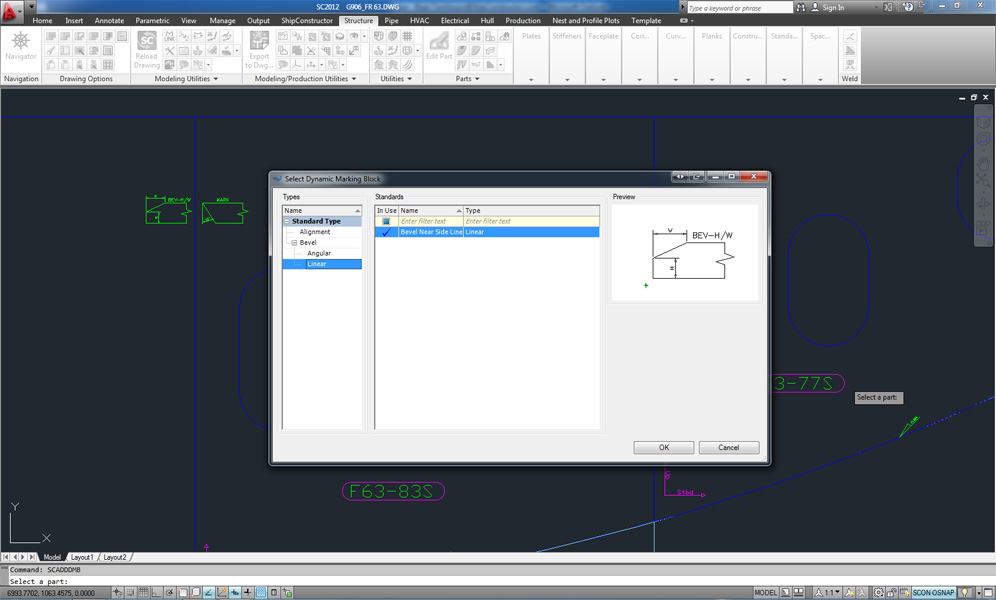The width and height of the screenshot is (996, 600).
Task: Click the help question mark icon
Action: pos(908,7)
